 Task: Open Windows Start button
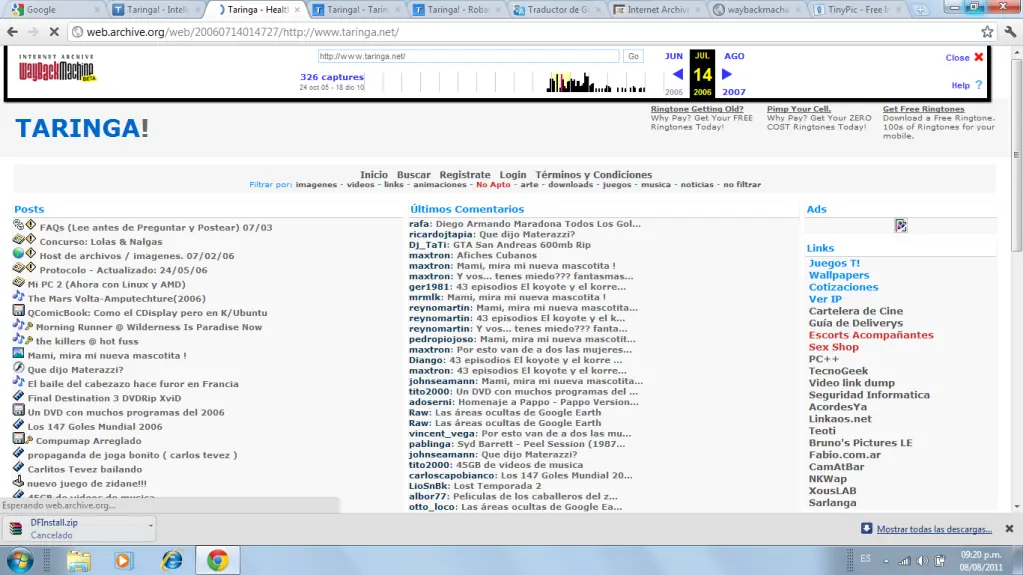[20, 560]
